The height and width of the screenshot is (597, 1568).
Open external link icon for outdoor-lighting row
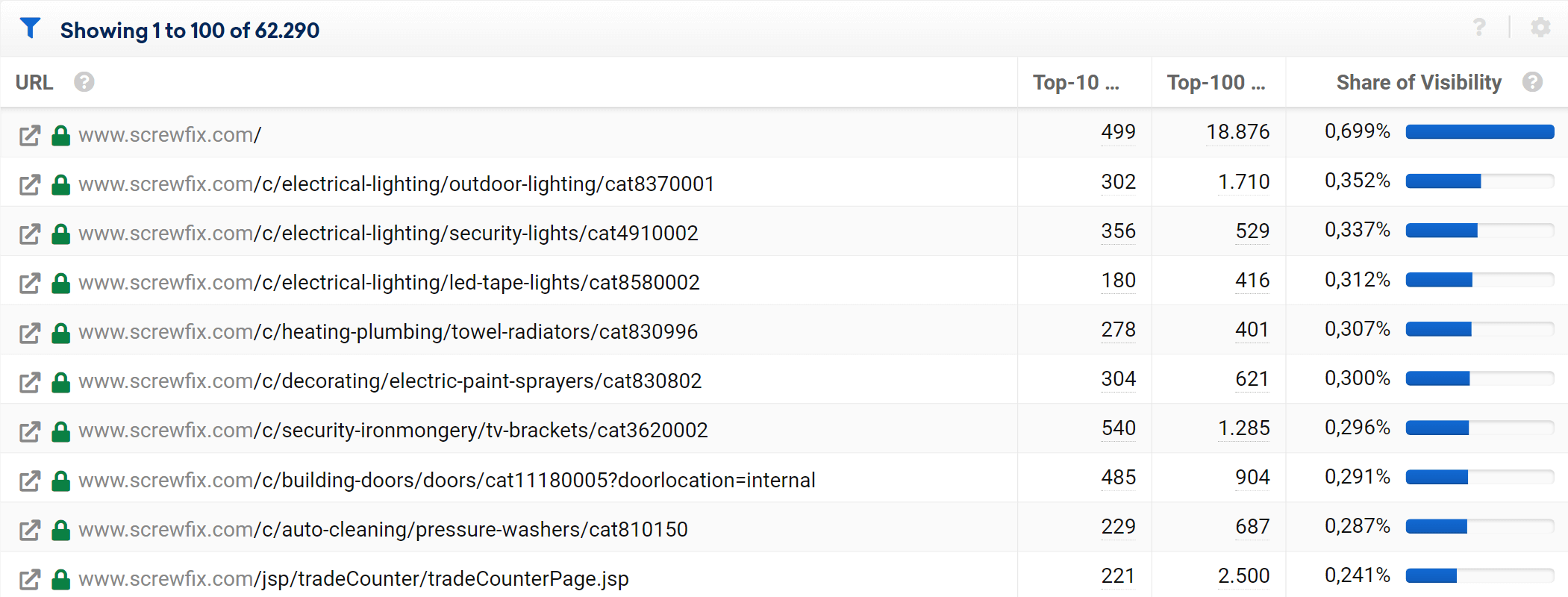coord(30,184)
